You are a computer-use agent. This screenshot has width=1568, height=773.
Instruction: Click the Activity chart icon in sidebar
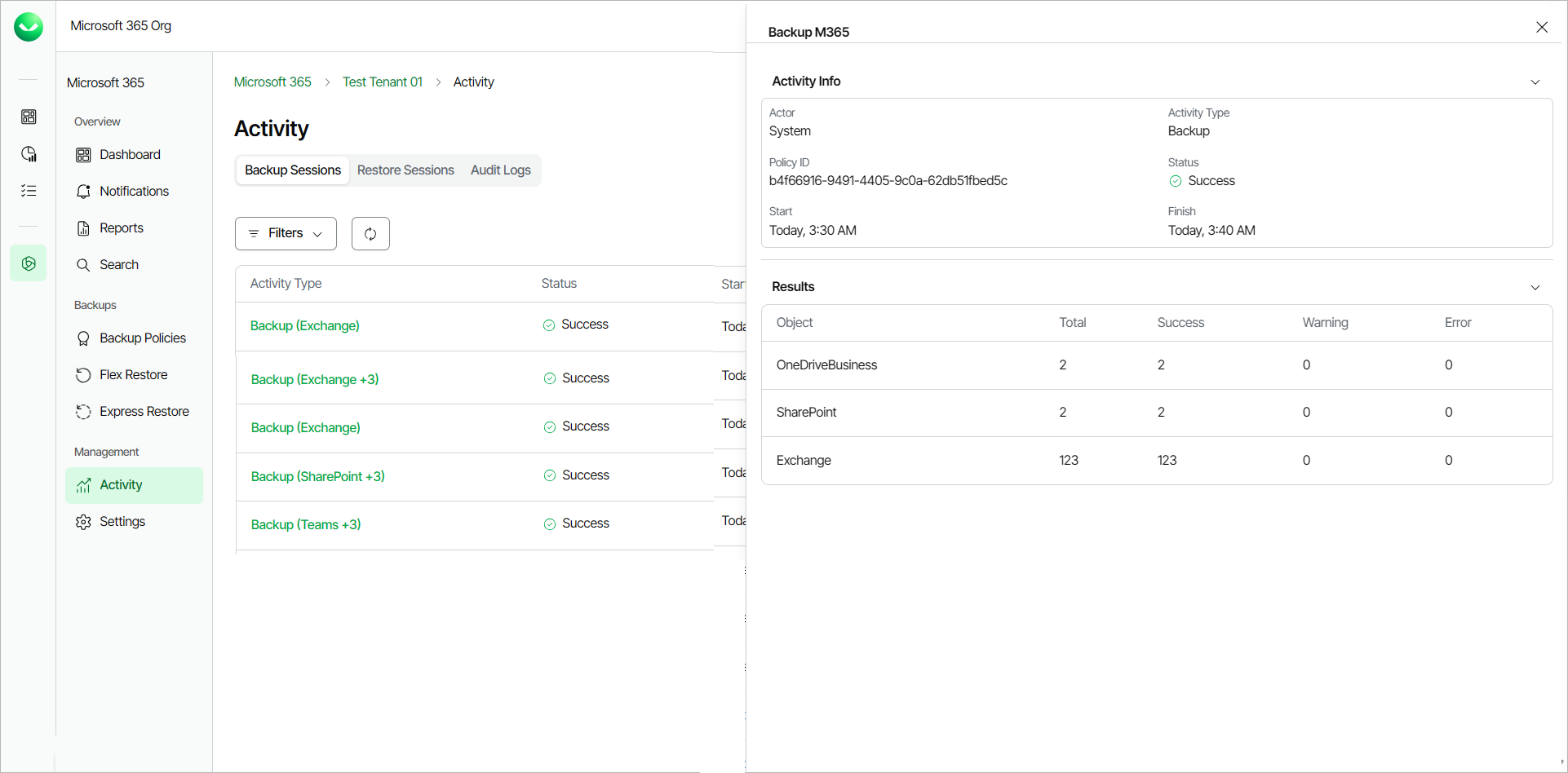pyautogui.click(x=83, y=485)
